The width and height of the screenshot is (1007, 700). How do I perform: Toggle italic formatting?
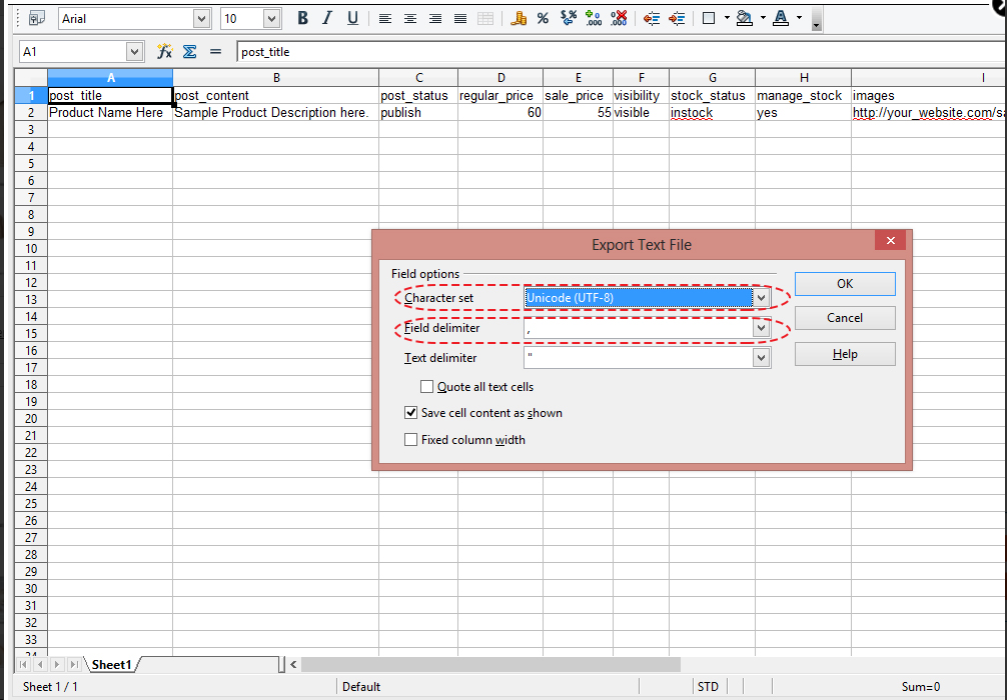pyautogui.click(x=328, y=19)
